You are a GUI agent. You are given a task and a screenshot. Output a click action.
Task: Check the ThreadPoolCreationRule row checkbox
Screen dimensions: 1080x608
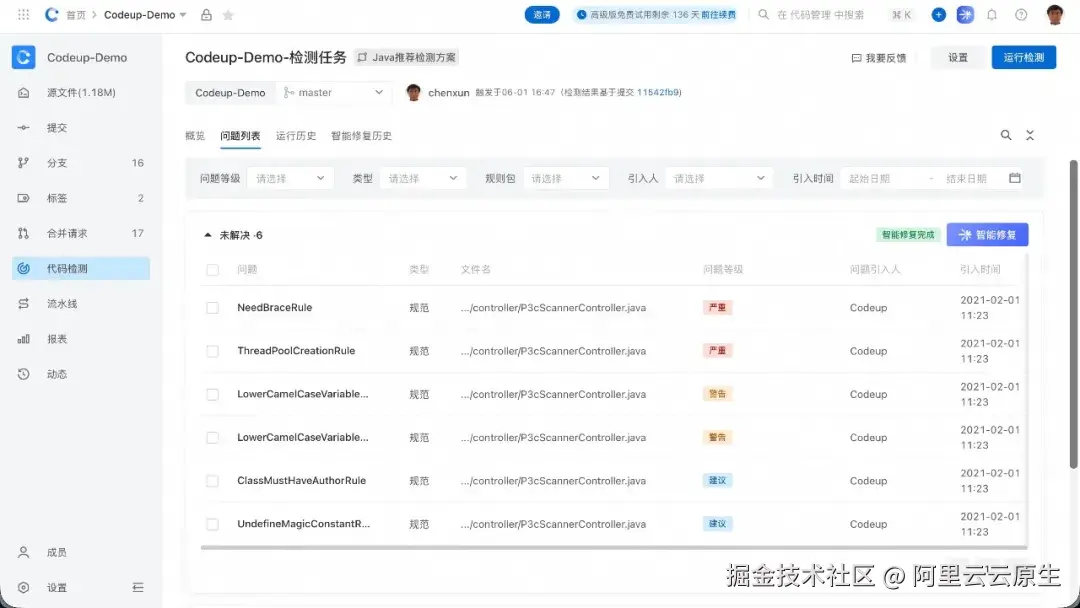(x=213, y=351)
